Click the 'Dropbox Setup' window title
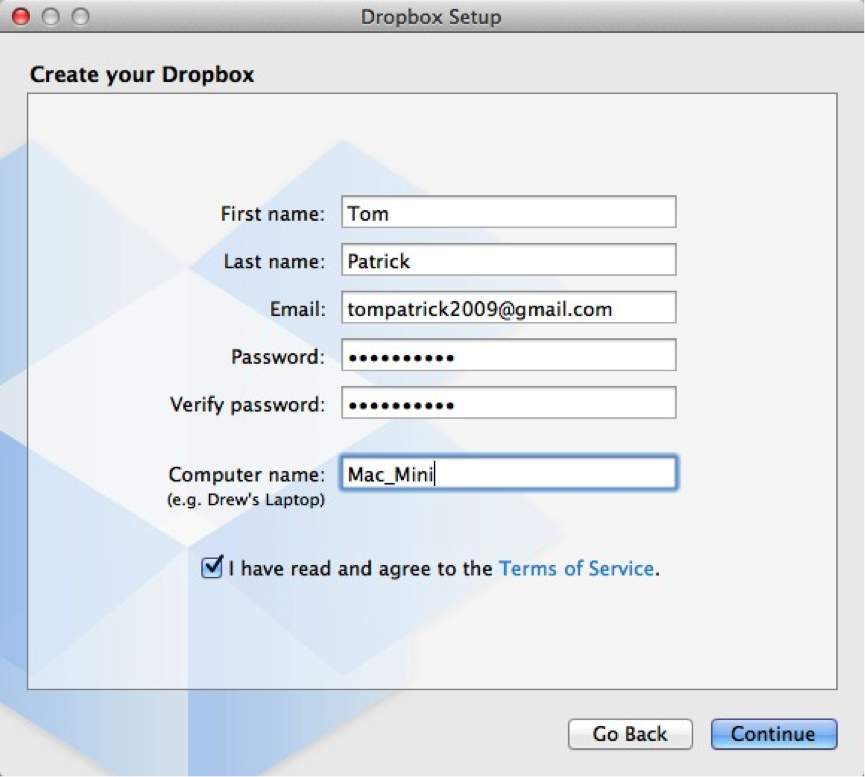865x777 pixels. [431, 17]
